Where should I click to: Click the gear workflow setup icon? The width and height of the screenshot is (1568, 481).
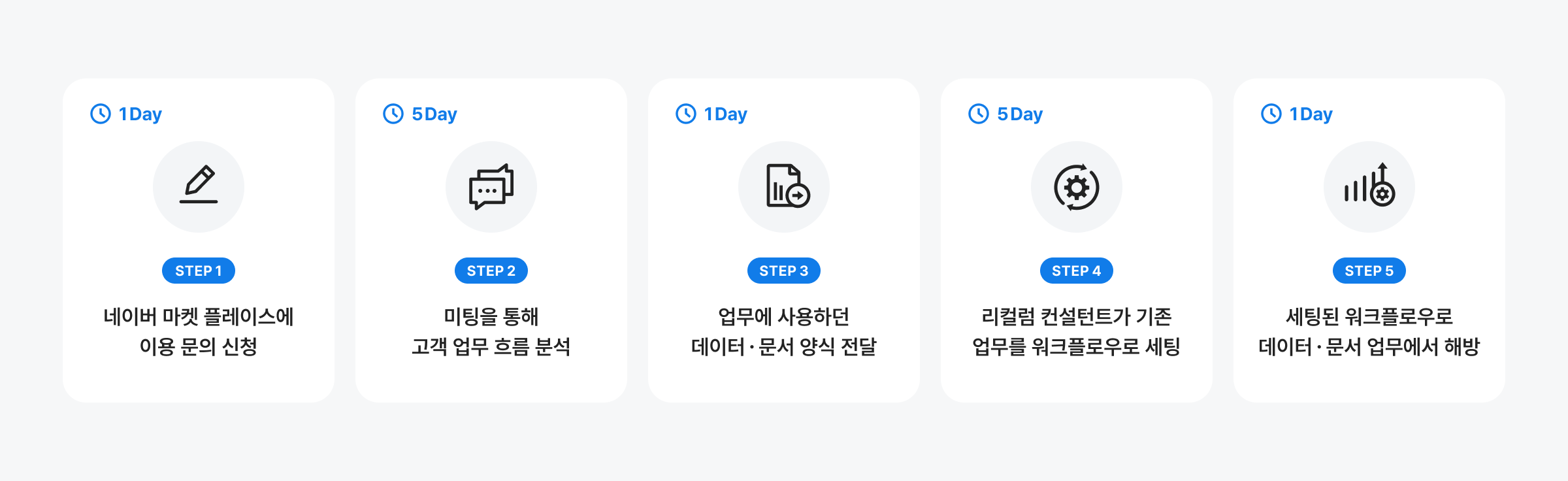(1077, 187)
